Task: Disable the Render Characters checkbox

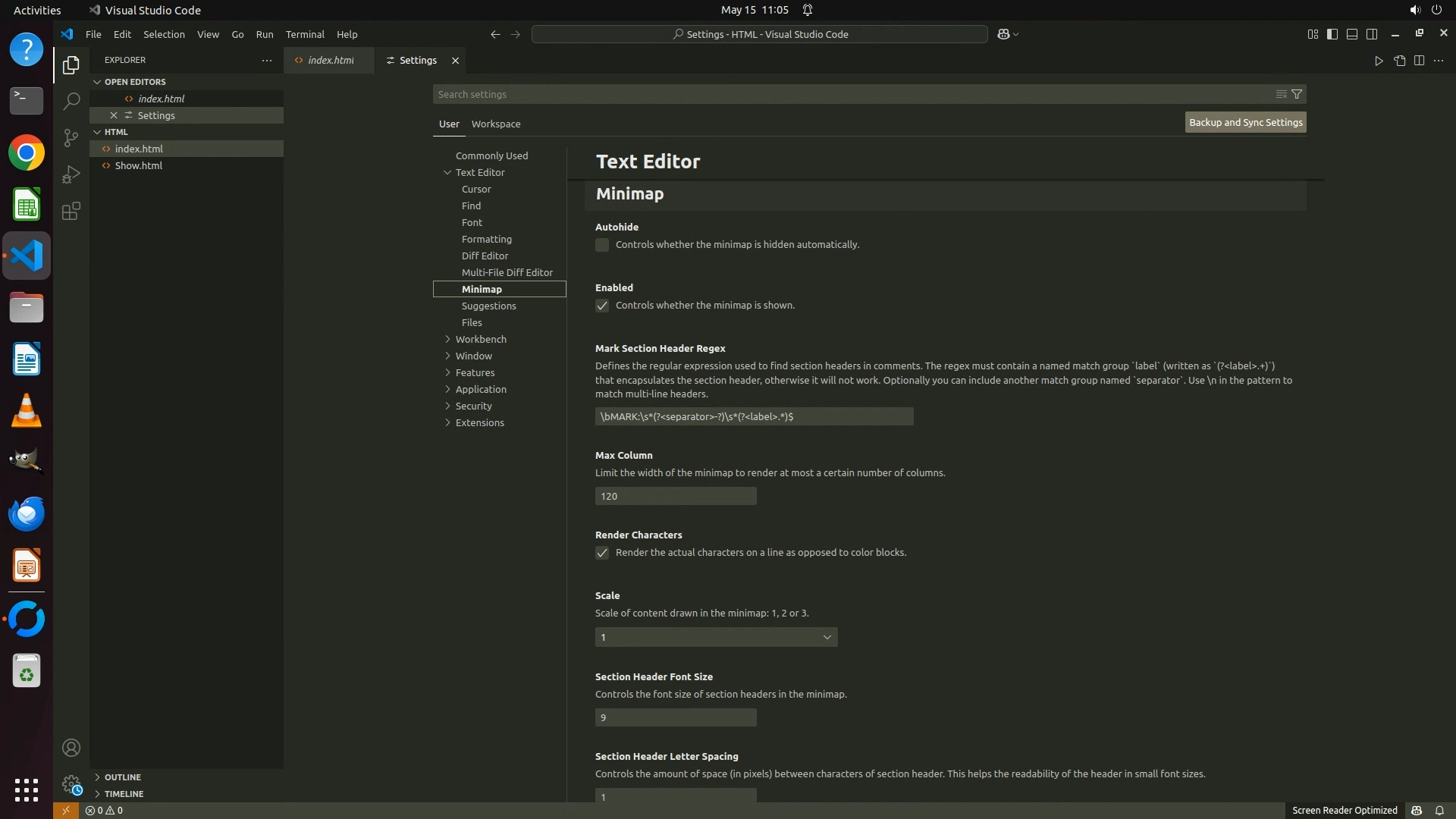Action: [x=602, y=553]
